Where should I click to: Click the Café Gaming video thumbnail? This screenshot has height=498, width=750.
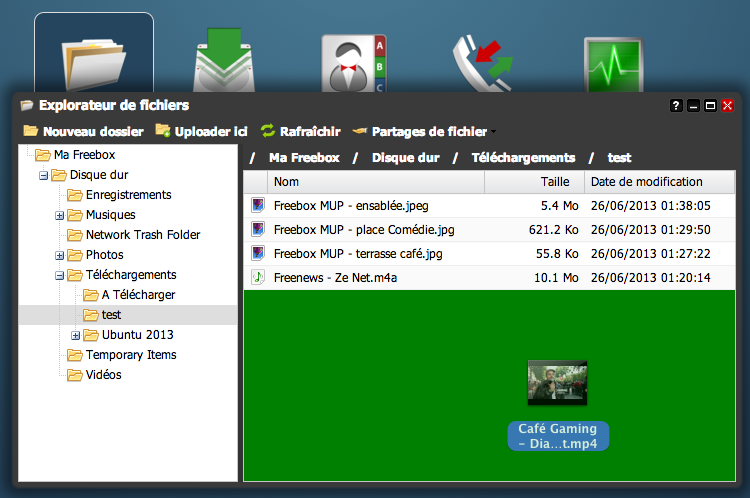557,383
